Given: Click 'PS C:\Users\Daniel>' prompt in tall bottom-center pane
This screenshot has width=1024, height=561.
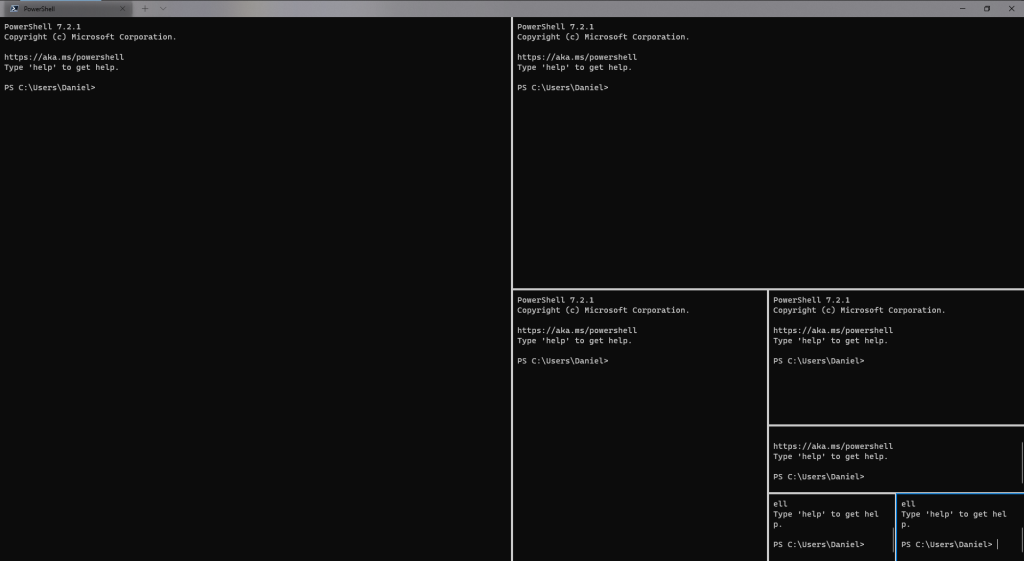Looking at the screenshot, I should (563, 361).
